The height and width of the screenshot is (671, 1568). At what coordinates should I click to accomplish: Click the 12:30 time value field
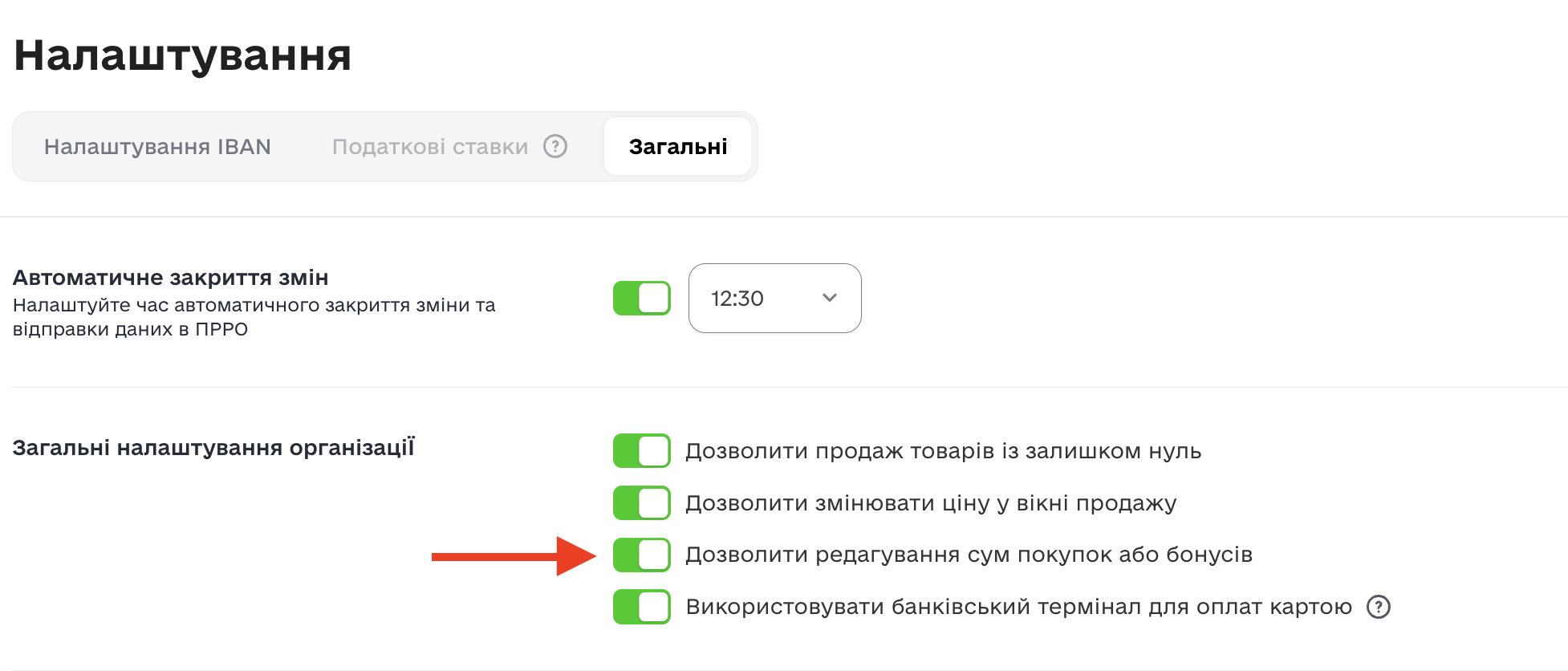click(737, 299)
